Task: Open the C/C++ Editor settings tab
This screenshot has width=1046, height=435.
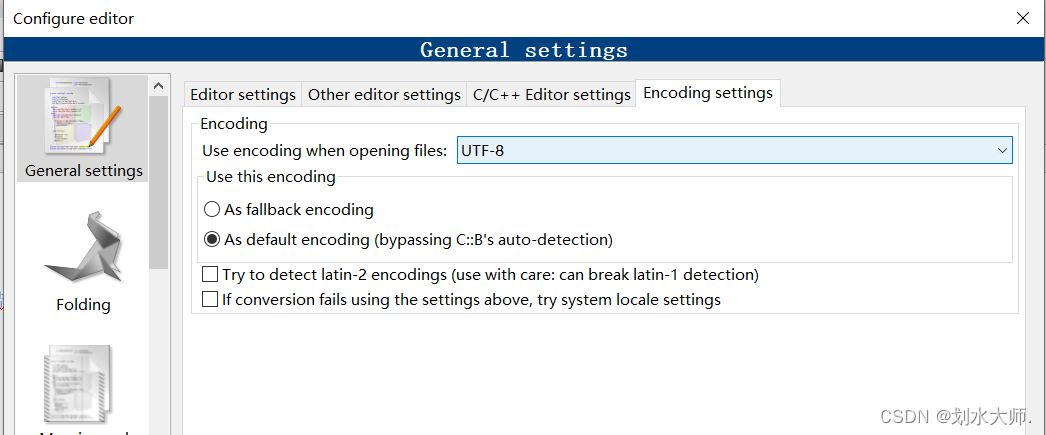Action: tap(551, 94)
